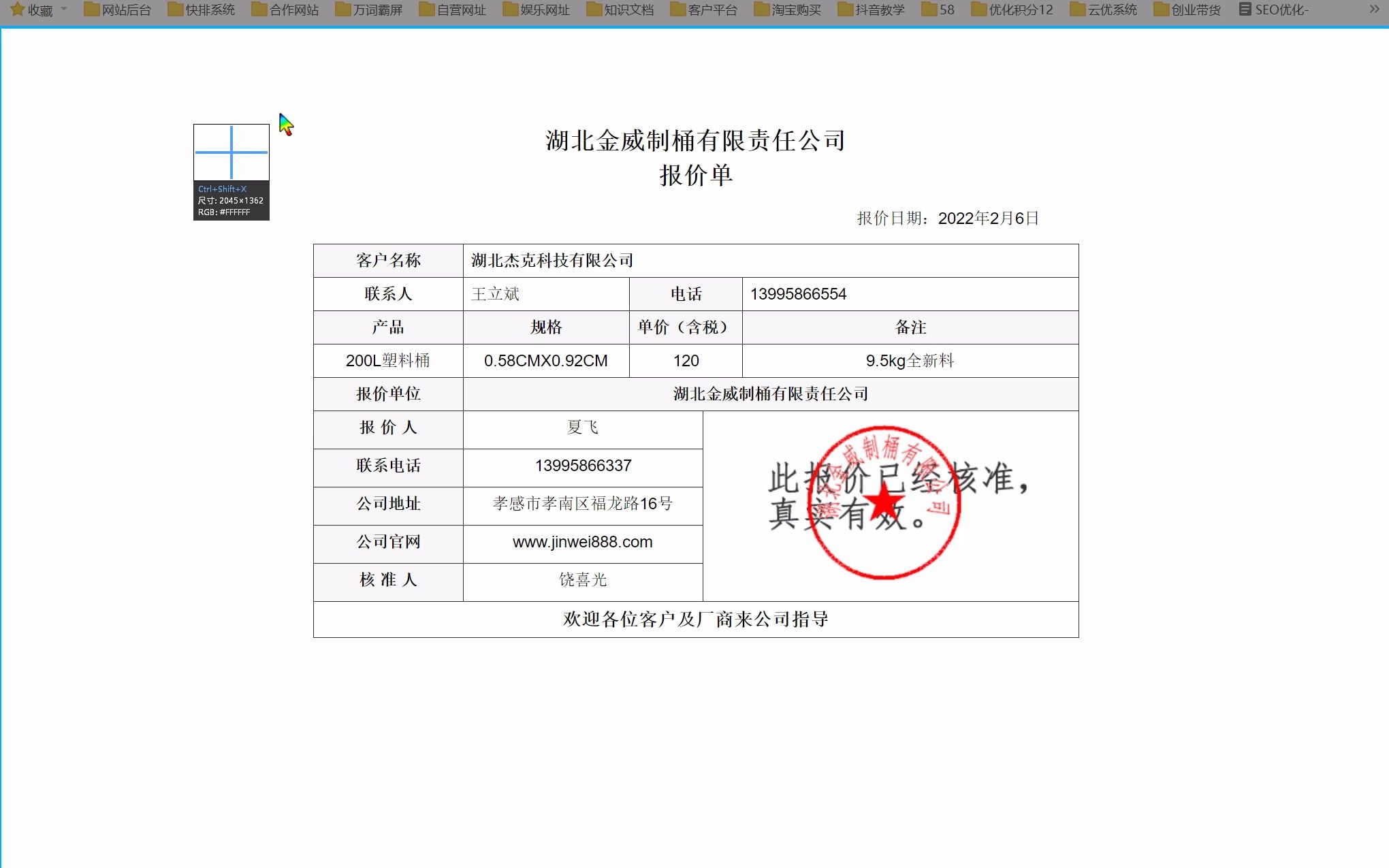This screenshot has width=1389, height=868.
Task: Open the 抖音教学 bookmark folder
Action: 871,10
